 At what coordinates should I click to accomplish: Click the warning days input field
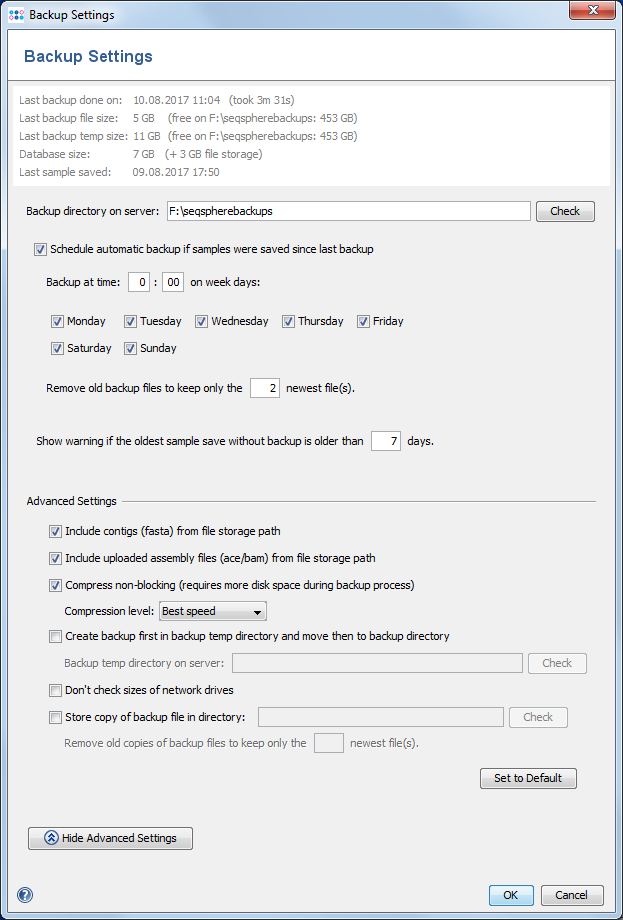pyautogui.click(x=385, y=441)
